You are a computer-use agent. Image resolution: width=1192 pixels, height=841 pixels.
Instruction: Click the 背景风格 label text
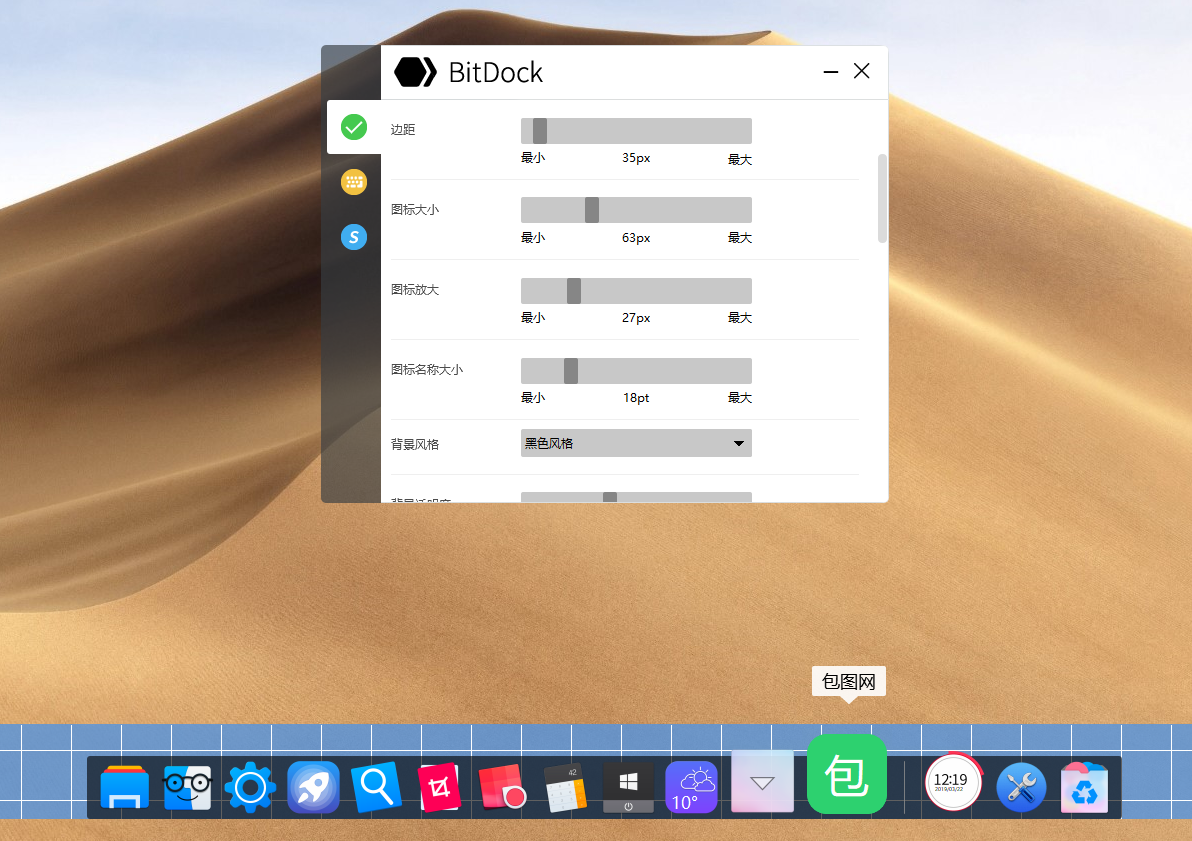click(415, 444)
